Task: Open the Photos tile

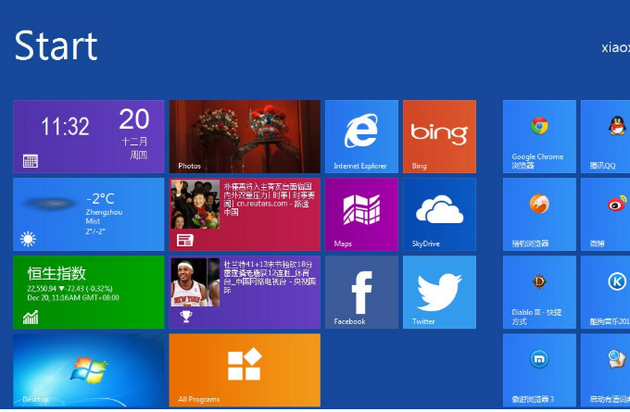Action: tap(244, 136)
